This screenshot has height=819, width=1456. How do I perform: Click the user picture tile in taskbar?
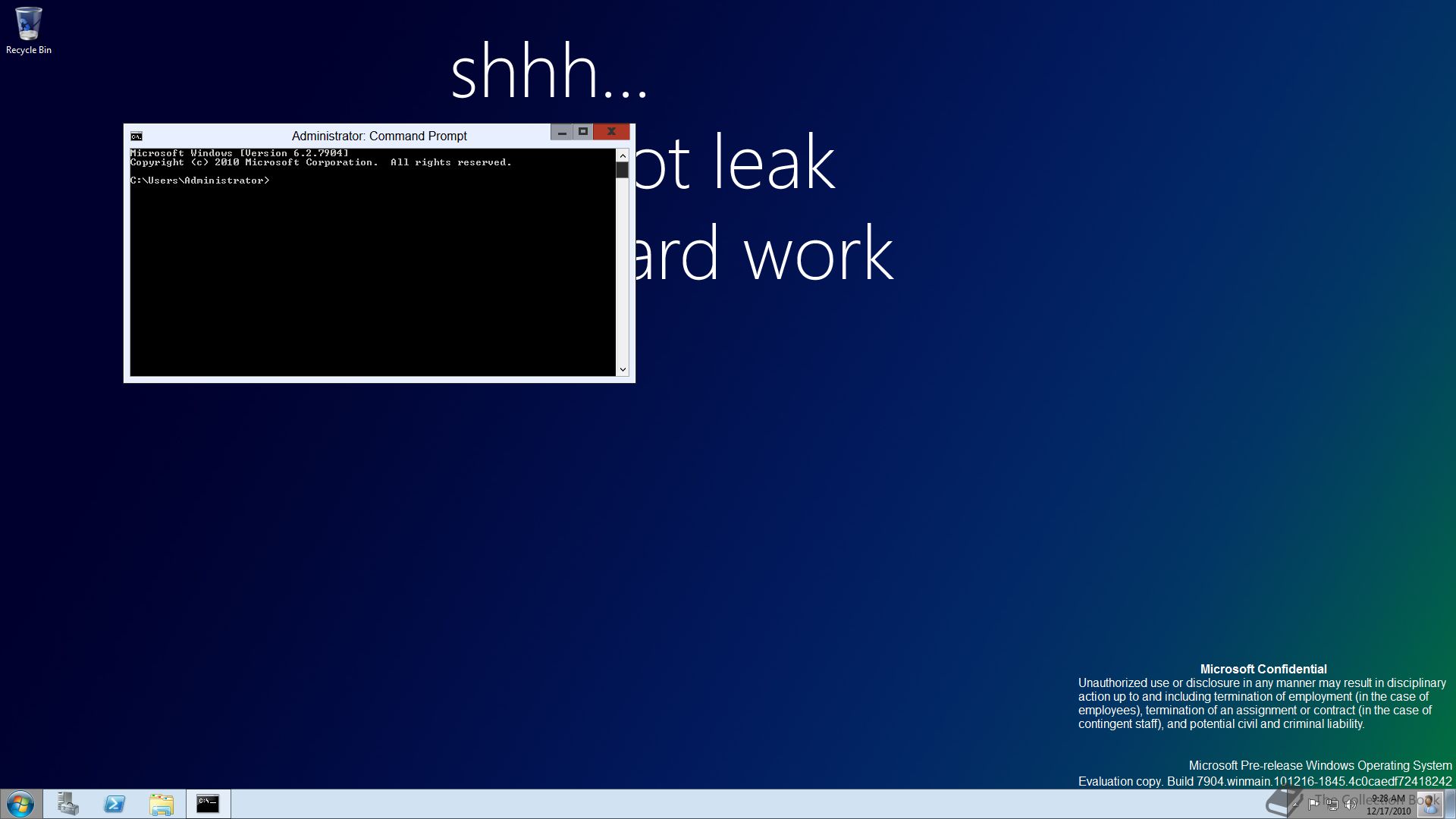tap(1429, 804)
